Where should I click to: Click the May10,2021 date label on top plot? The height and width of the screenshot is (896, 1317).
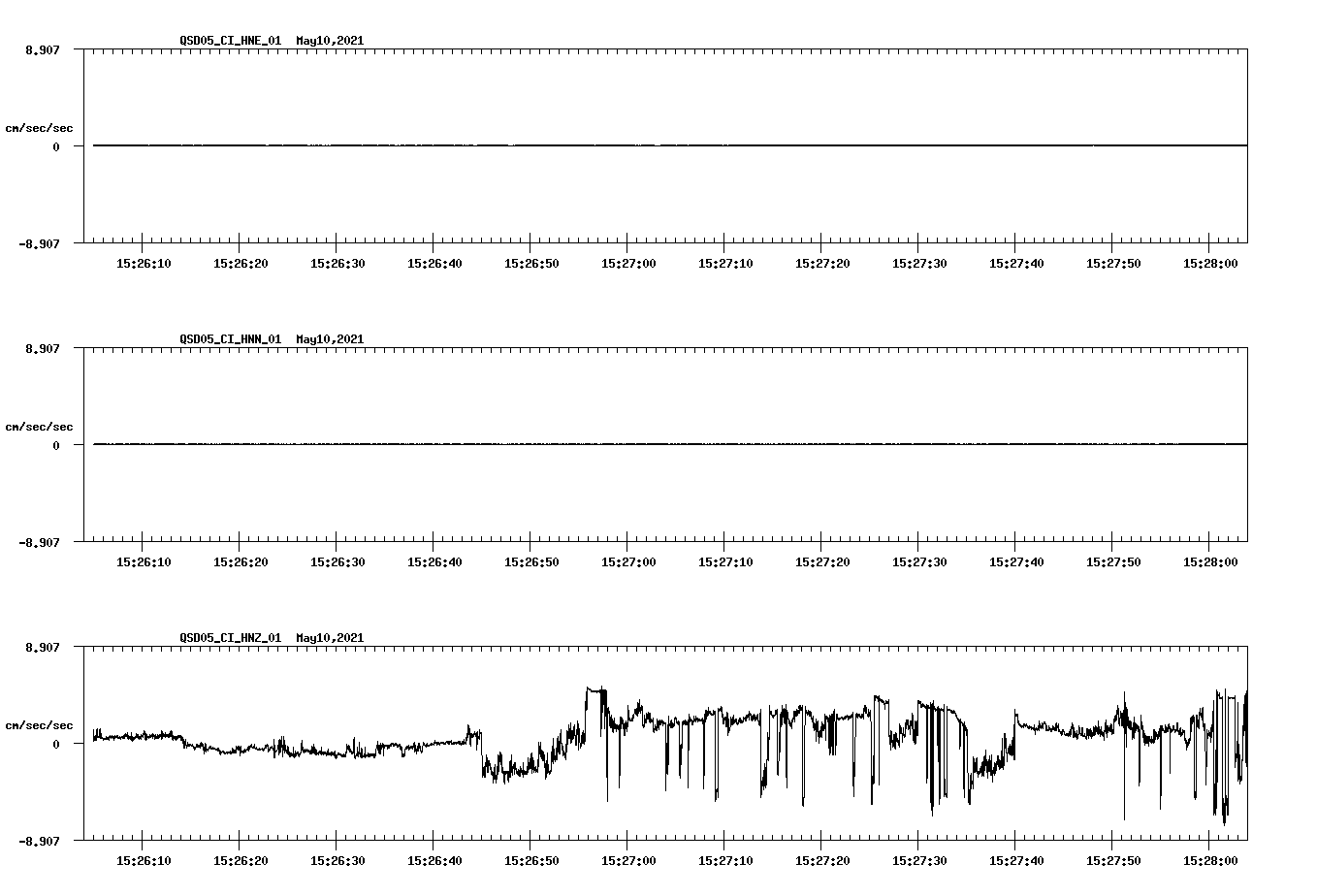pyautogui.click(x=329, y=41)
